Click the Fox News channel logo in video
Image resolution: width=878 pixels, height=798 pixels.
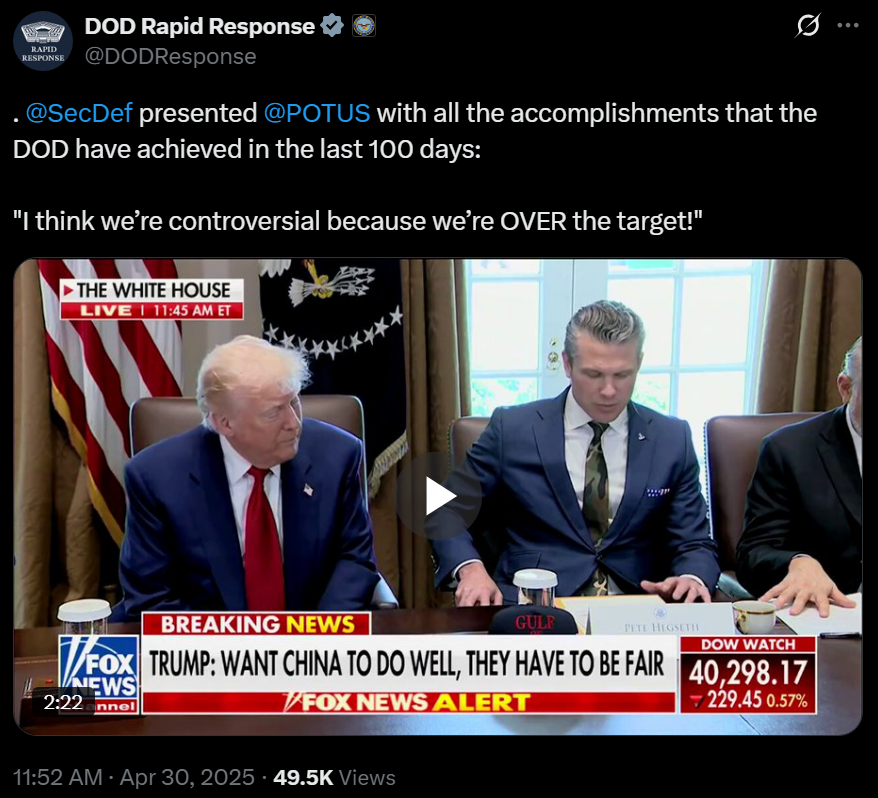click(99, 674)
